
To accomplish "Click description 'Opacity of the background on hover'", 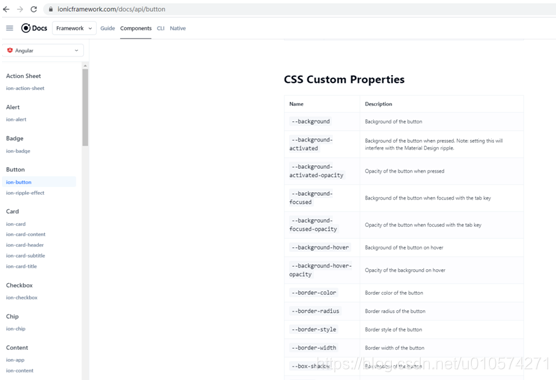I will point(405,270).
